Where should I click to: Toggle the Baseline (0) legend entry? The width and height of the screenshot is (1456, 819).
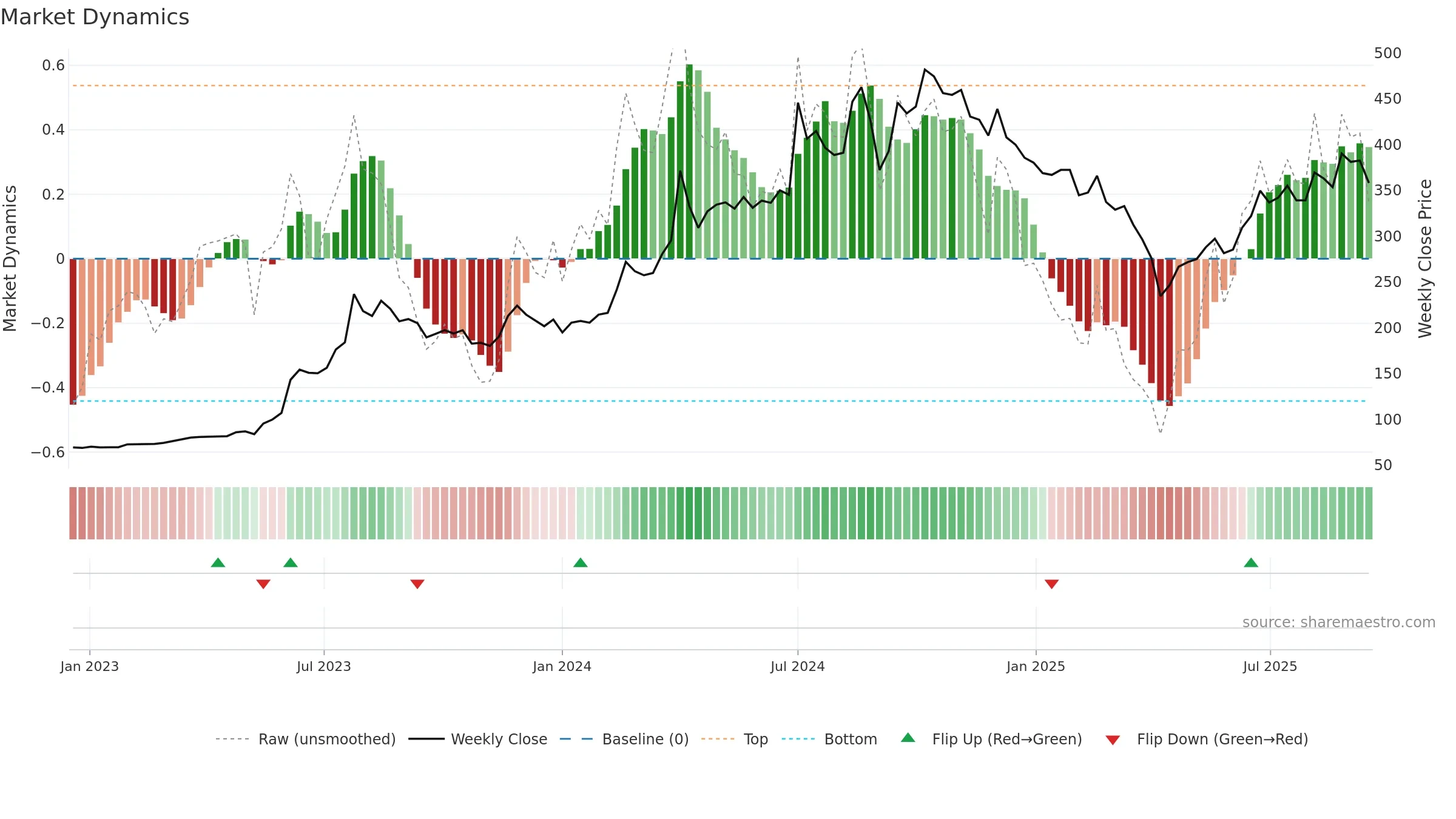(x=624, y=739)
